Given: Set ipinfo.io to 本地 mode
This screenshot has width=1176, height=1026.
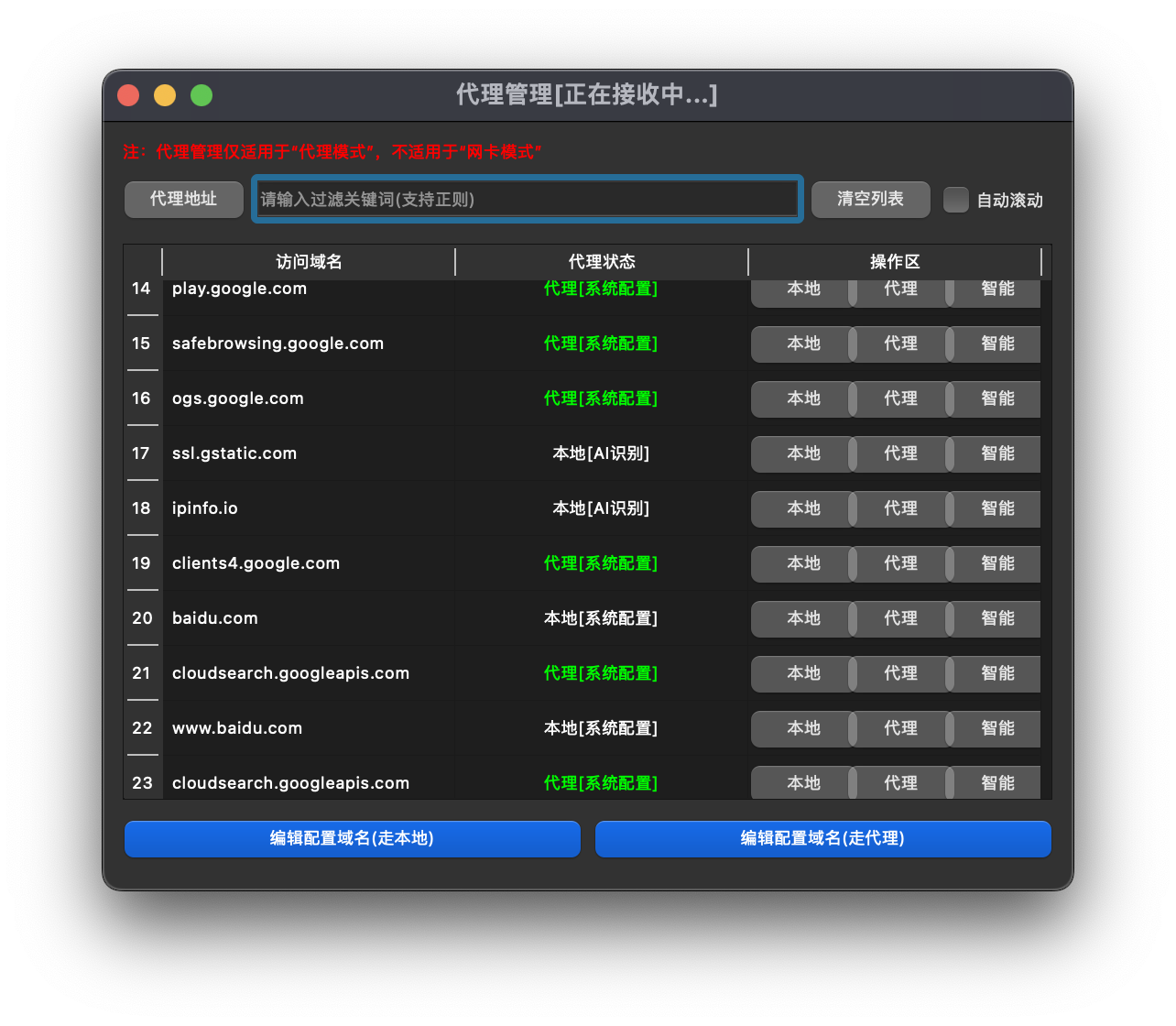Looking at the screenshot, I should click(x=803, y=509).
